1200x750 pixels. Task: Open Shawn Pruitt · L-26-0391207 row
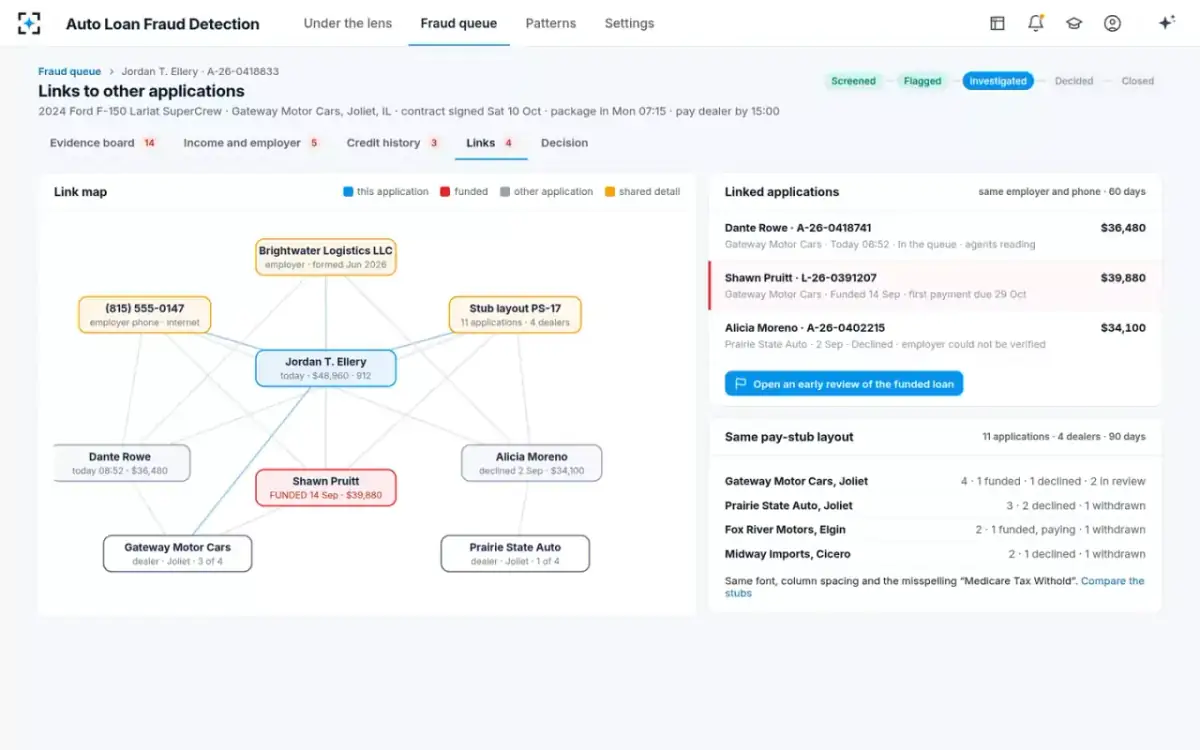point(935,286)
